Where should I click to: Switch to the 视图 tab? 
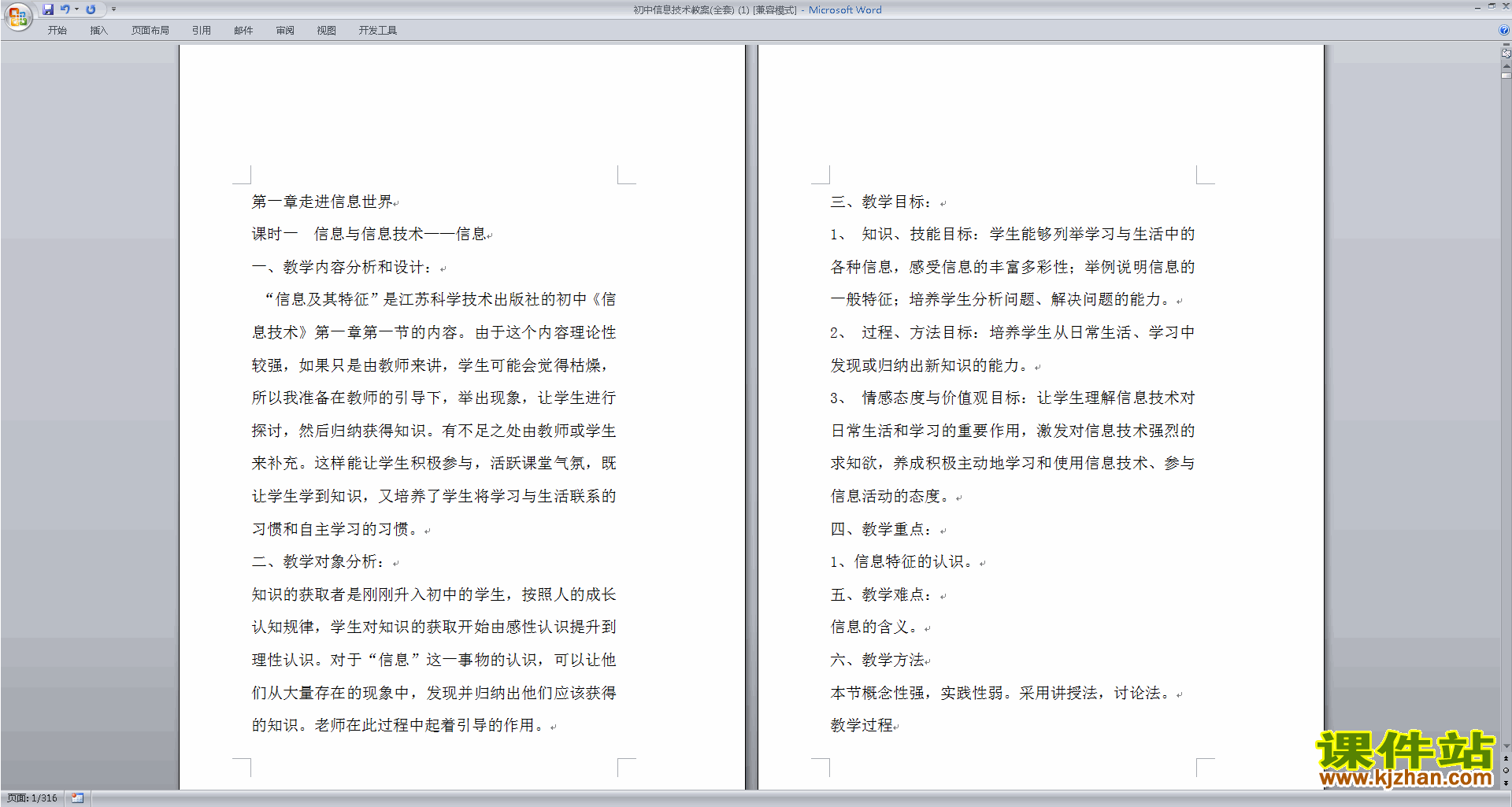[x=326, y=31]
